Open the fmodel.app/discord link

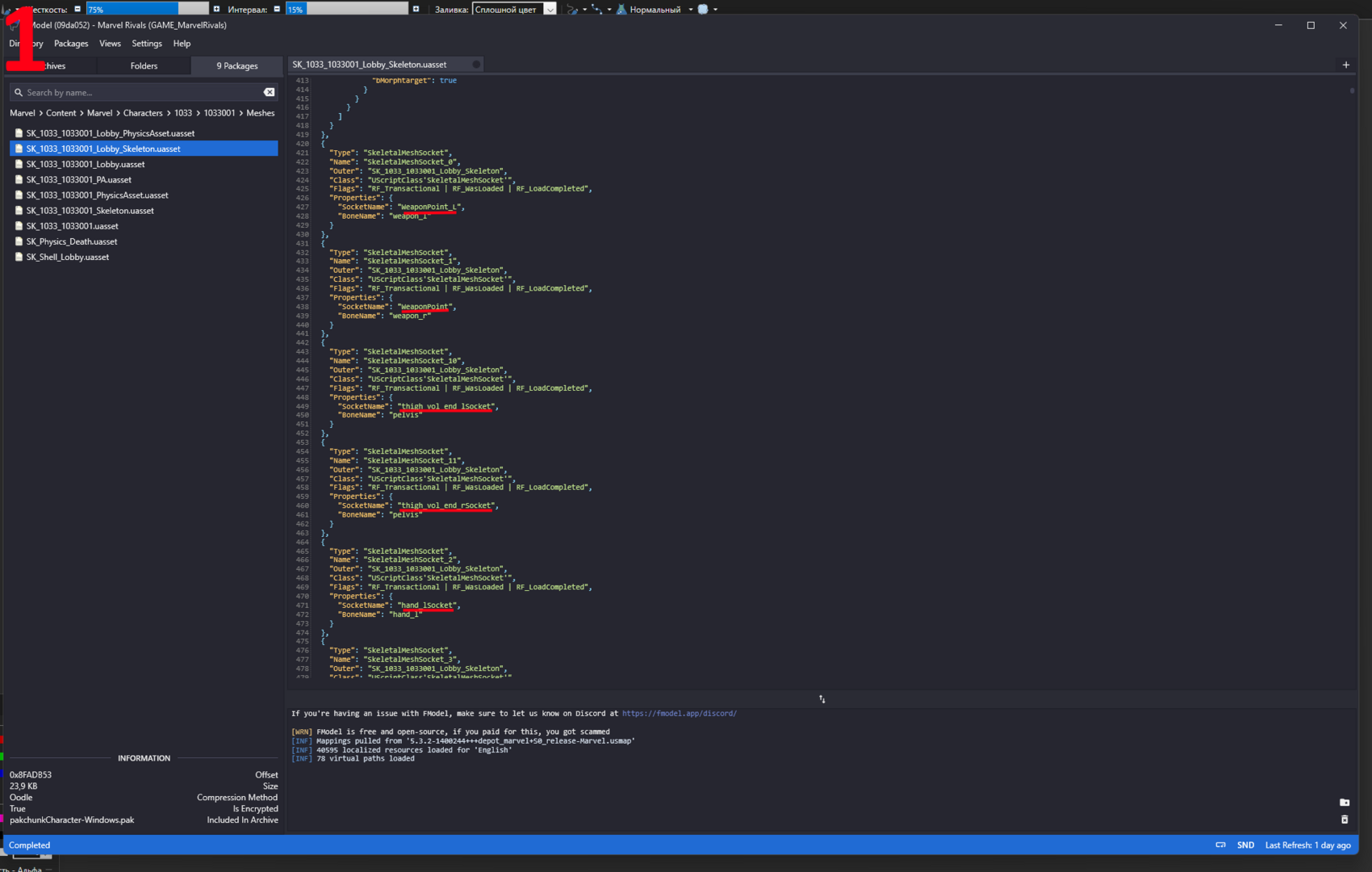(x=679, y=714)
